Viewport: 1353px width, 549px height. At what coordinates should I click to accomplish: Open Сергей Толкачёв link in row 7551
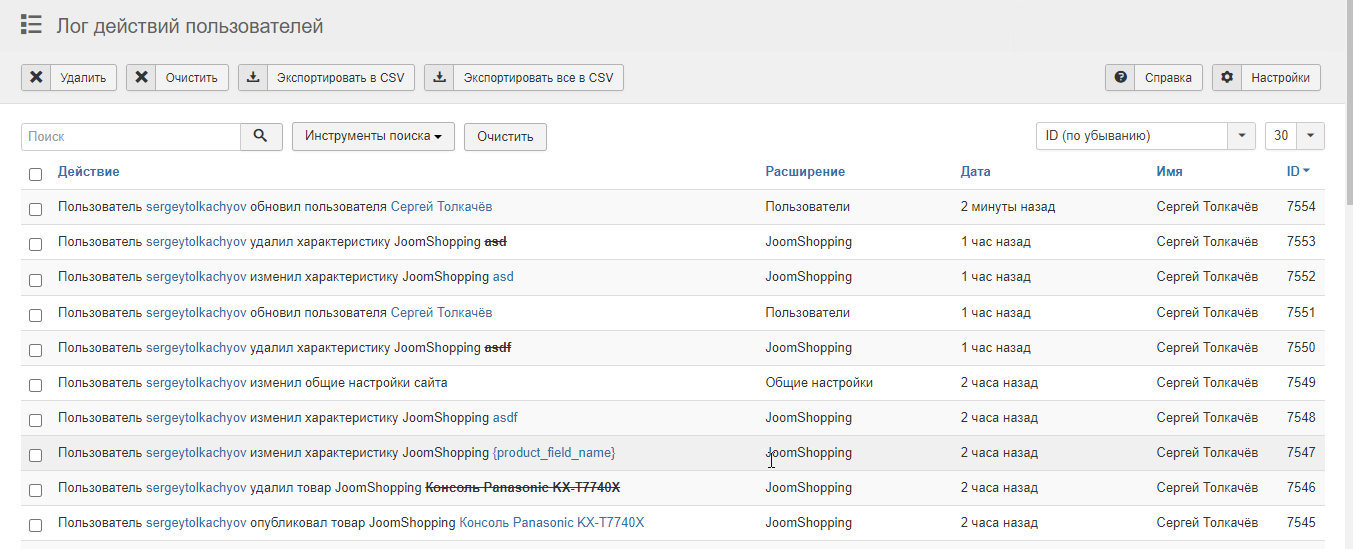pos(441,313)
